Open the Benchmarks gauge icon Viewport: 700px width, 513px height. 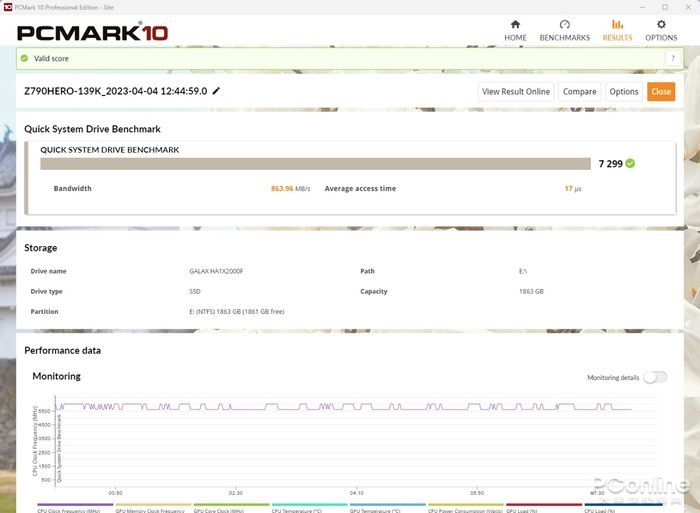coord(564,24)
